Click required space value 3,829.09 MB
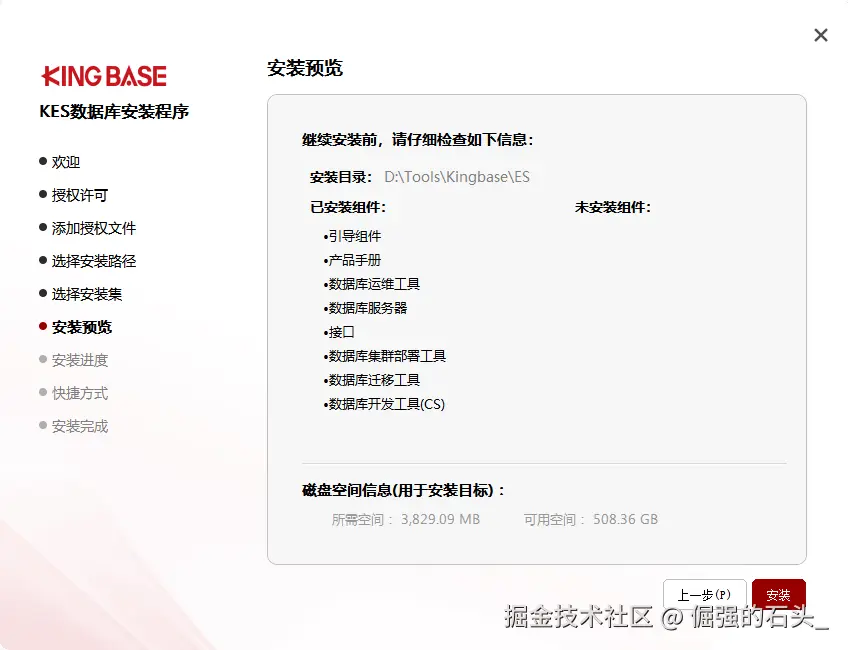 440,519
